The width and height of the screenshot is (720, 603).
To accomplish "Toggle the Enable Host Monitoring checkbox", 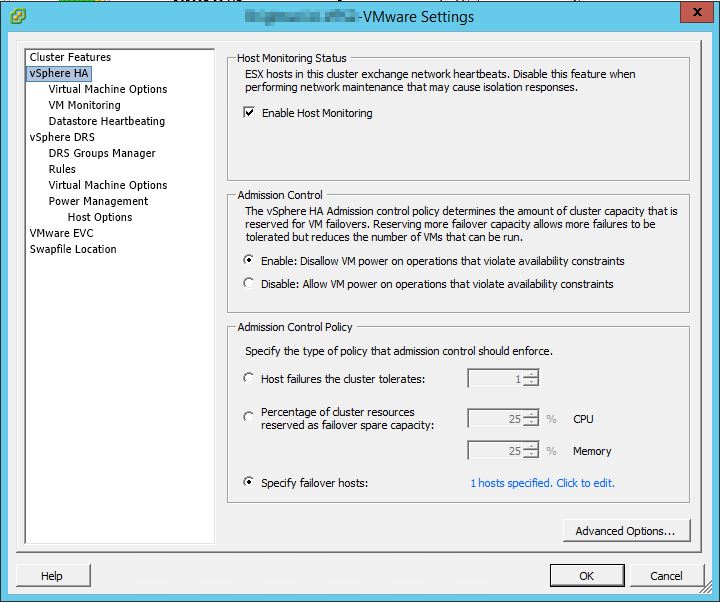I will (249, 113).
